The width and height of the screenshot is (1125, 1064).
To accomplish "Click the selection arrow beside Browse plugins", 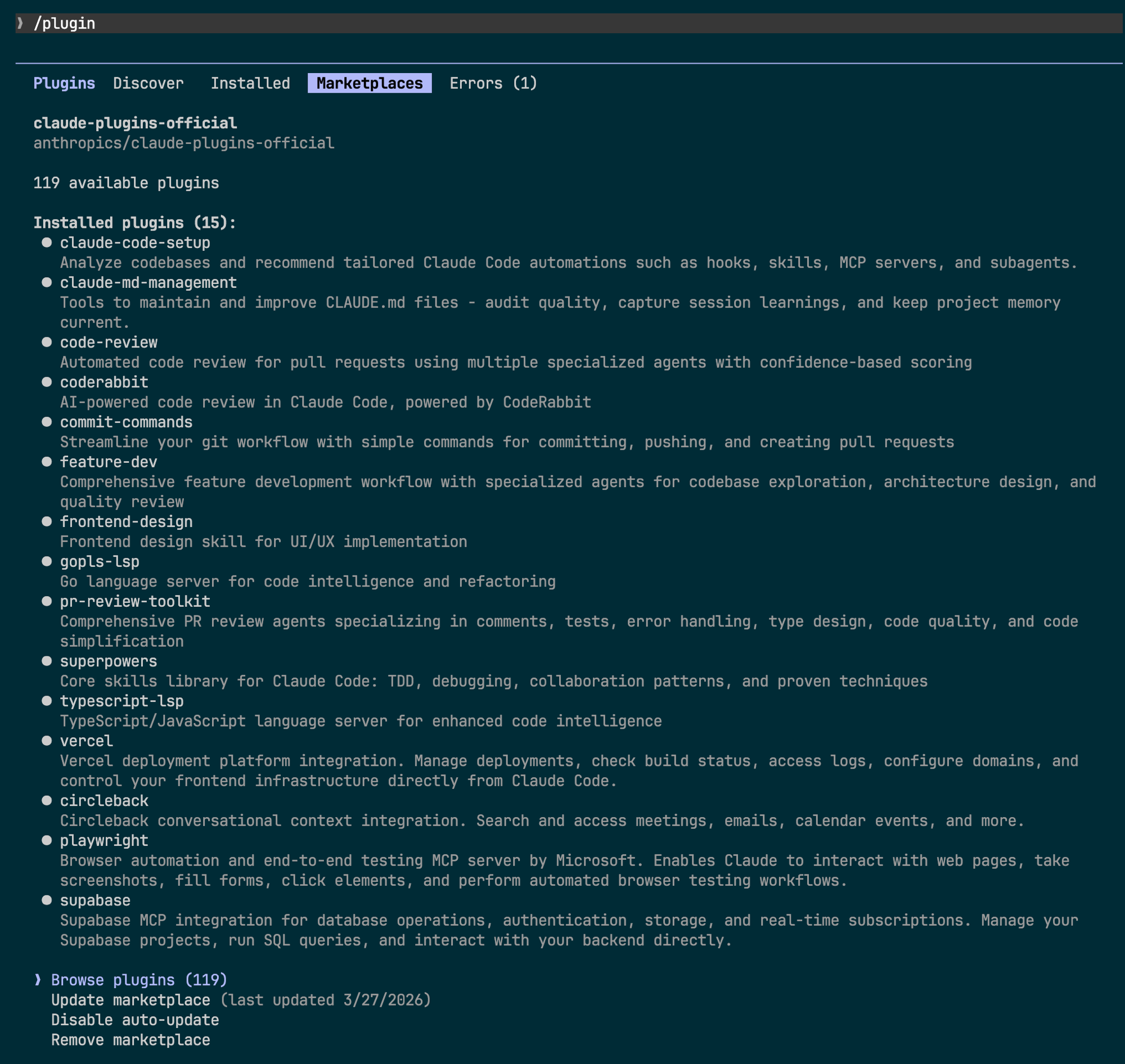I will 38,980.
